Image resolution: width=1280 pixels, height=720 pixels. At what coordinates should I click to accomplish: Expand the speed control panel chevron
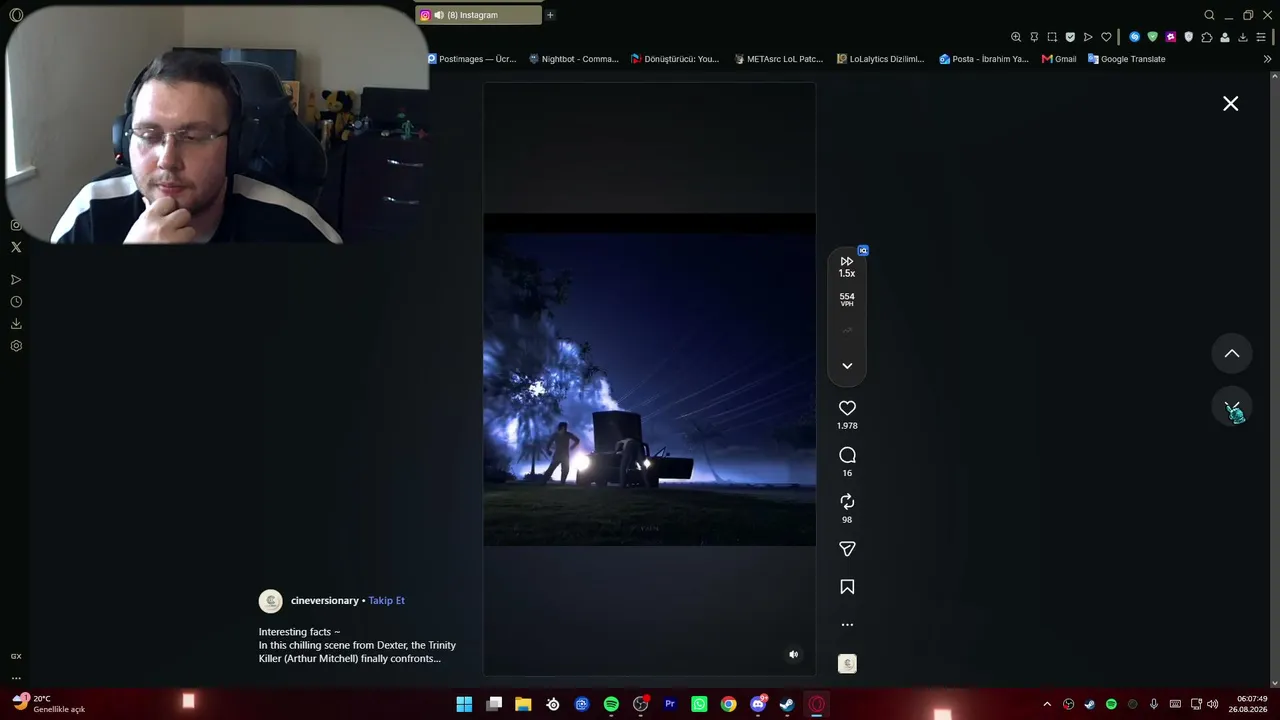click(x=847, y=366)
